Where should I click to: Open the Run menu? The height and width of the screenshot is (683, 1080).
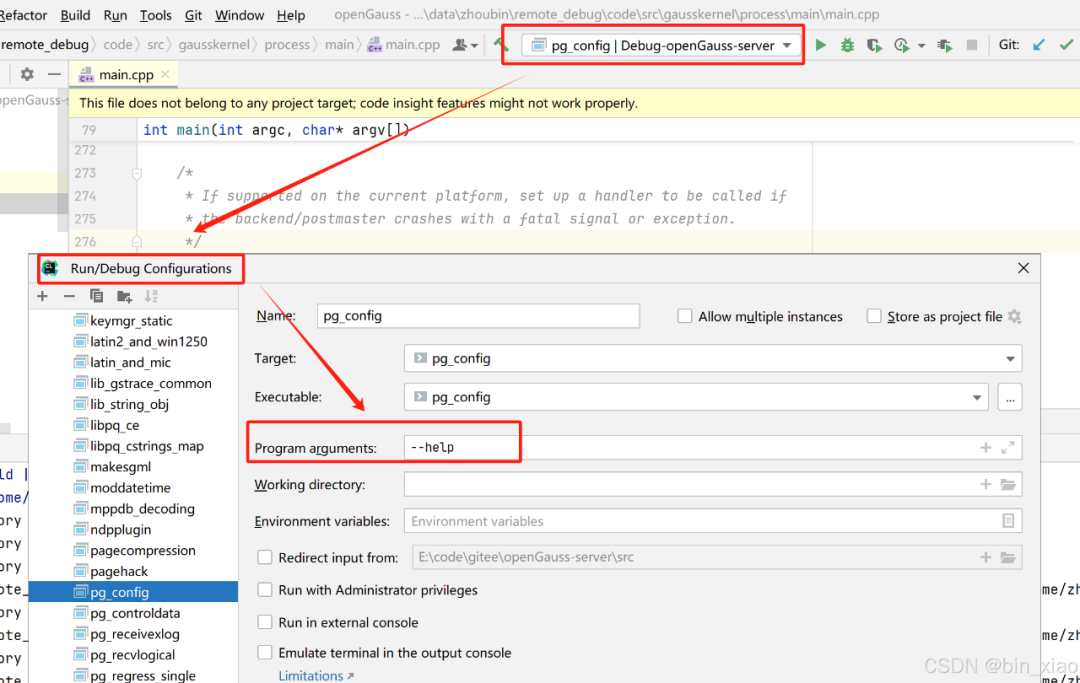[x=115, y=15]
